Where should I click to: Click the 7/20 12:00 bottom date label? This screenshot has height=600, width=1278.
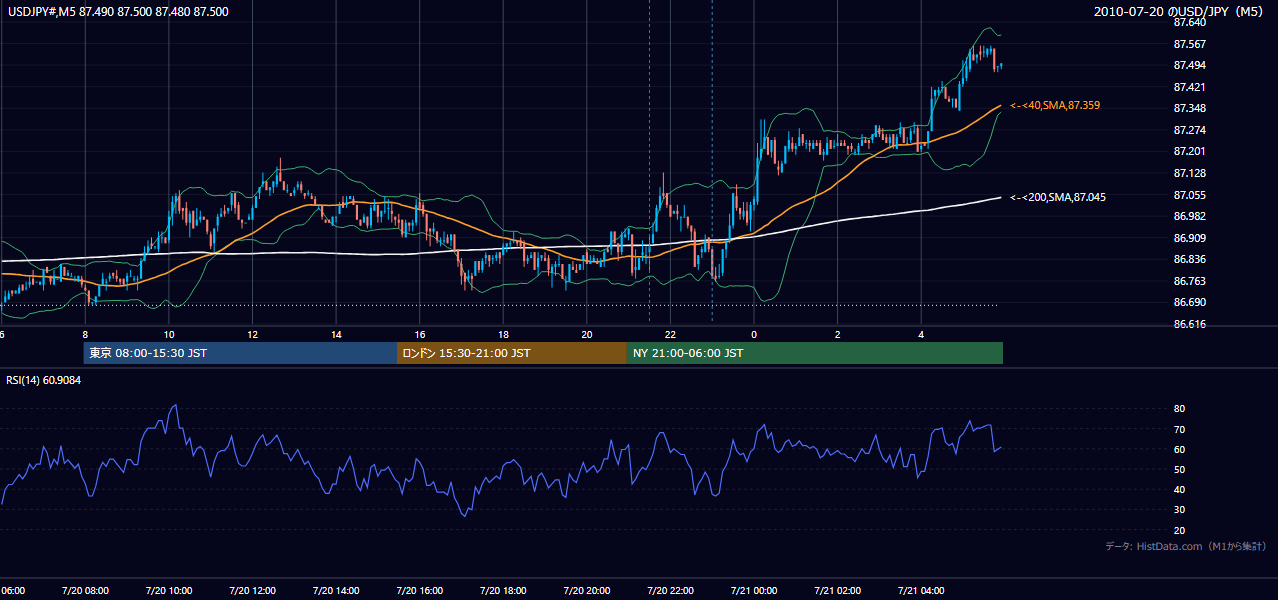[x=252, y=590]
